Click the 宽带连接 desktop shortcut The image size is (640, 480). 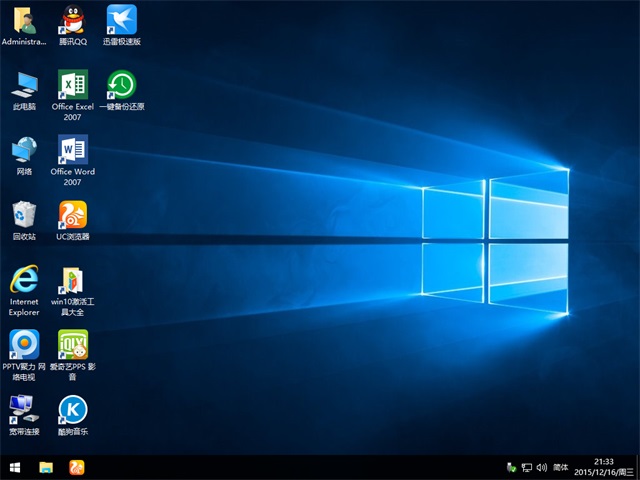(24, 409)
